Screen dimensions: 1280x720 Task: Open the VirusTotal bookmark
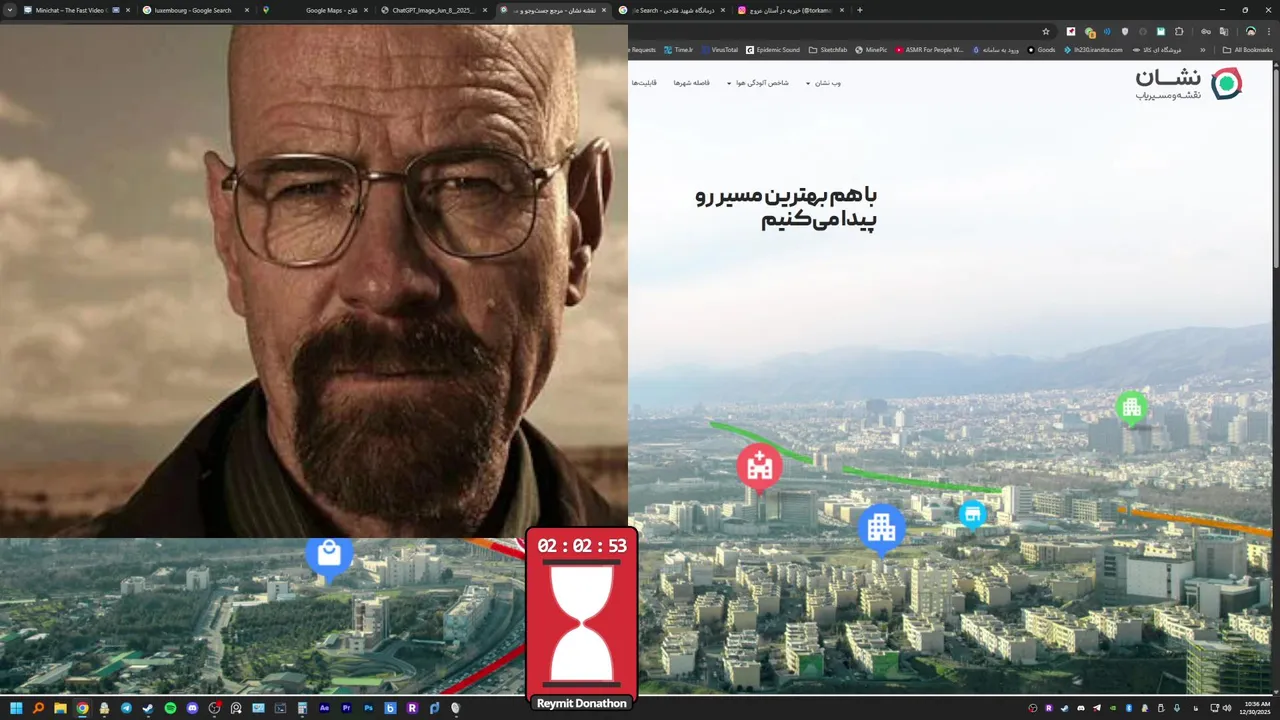pyautogui.click(x=719, y=50)
